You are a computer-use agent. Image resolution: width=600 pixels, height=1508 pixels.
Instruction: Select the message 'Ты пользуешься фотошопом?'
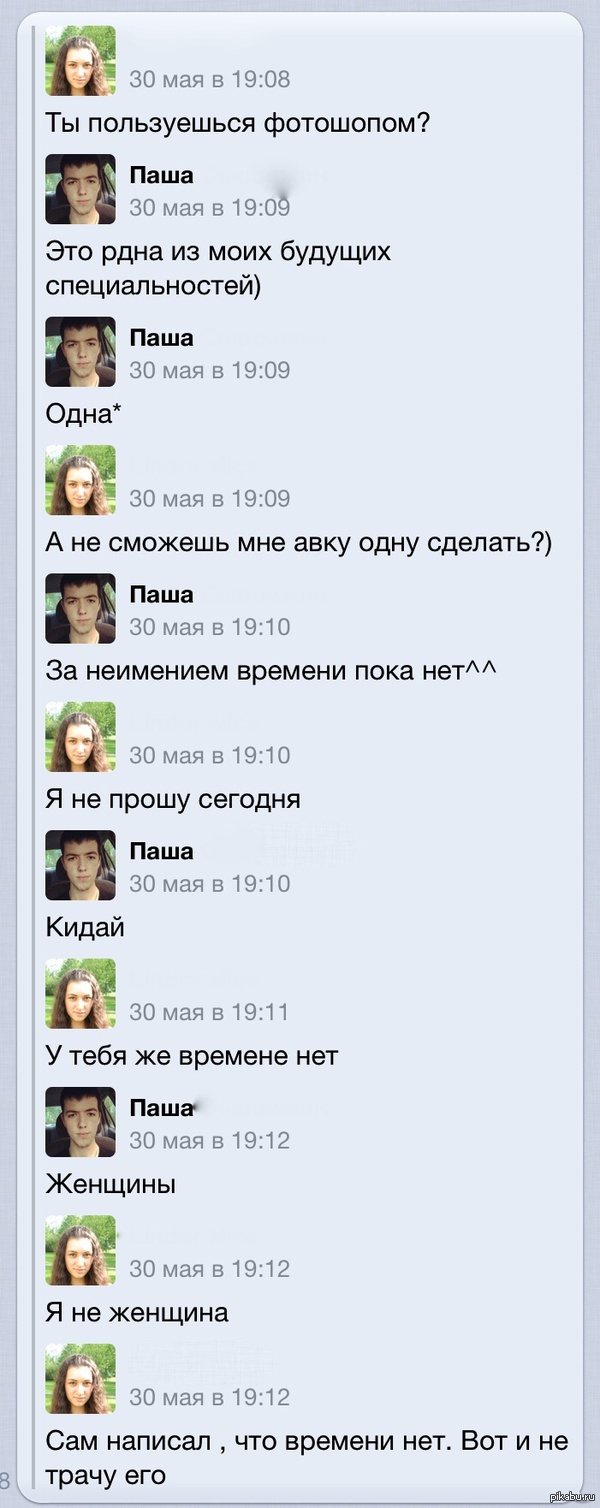point(238,124)
